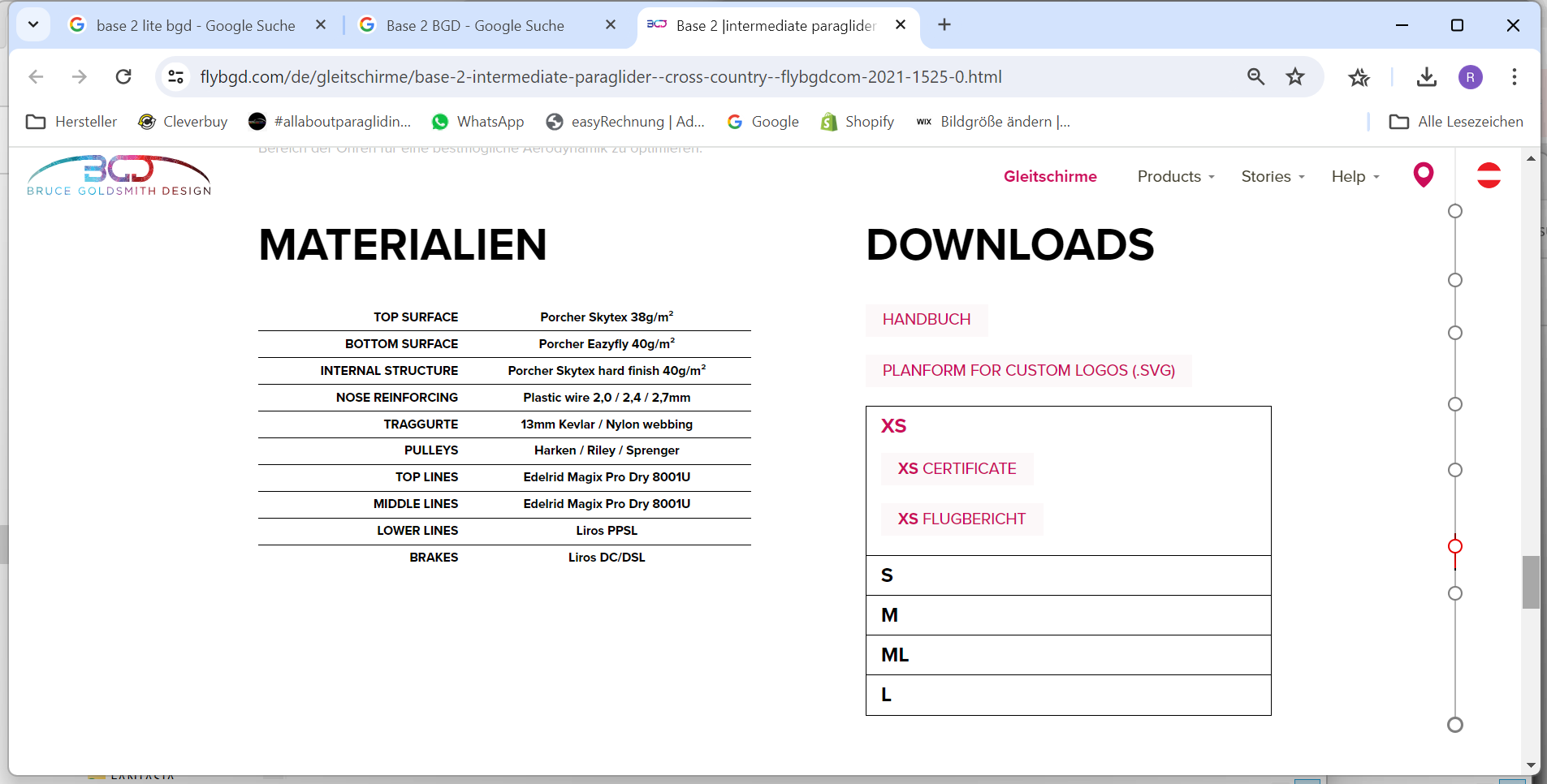This screenshot has width=1547, height=784.
Task: Open the Cleverbuy bookmark
Action: 183,122
